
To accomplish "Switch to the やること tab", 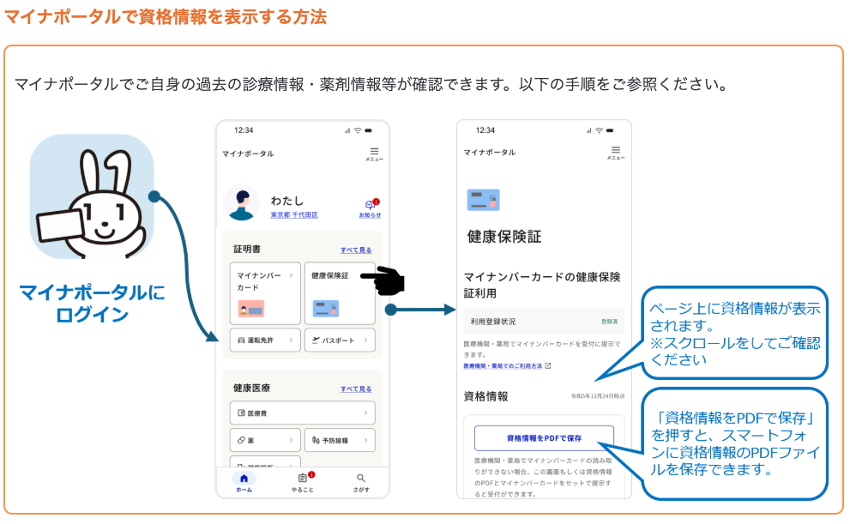I will pyautogui.click(x=302, y=482).
